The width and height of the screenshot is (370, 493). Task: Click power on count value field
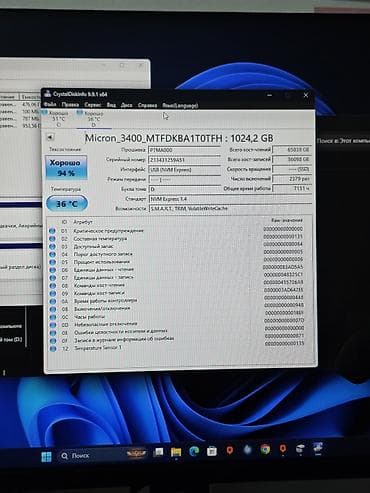[x=292, y=179]
